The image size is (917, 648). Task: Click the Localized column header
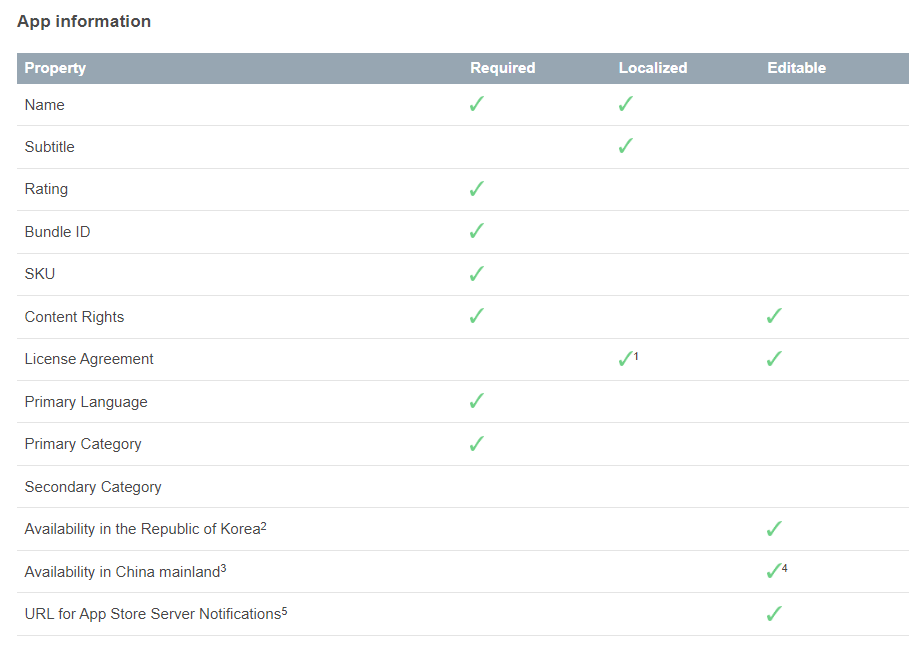tap(653, 68)
